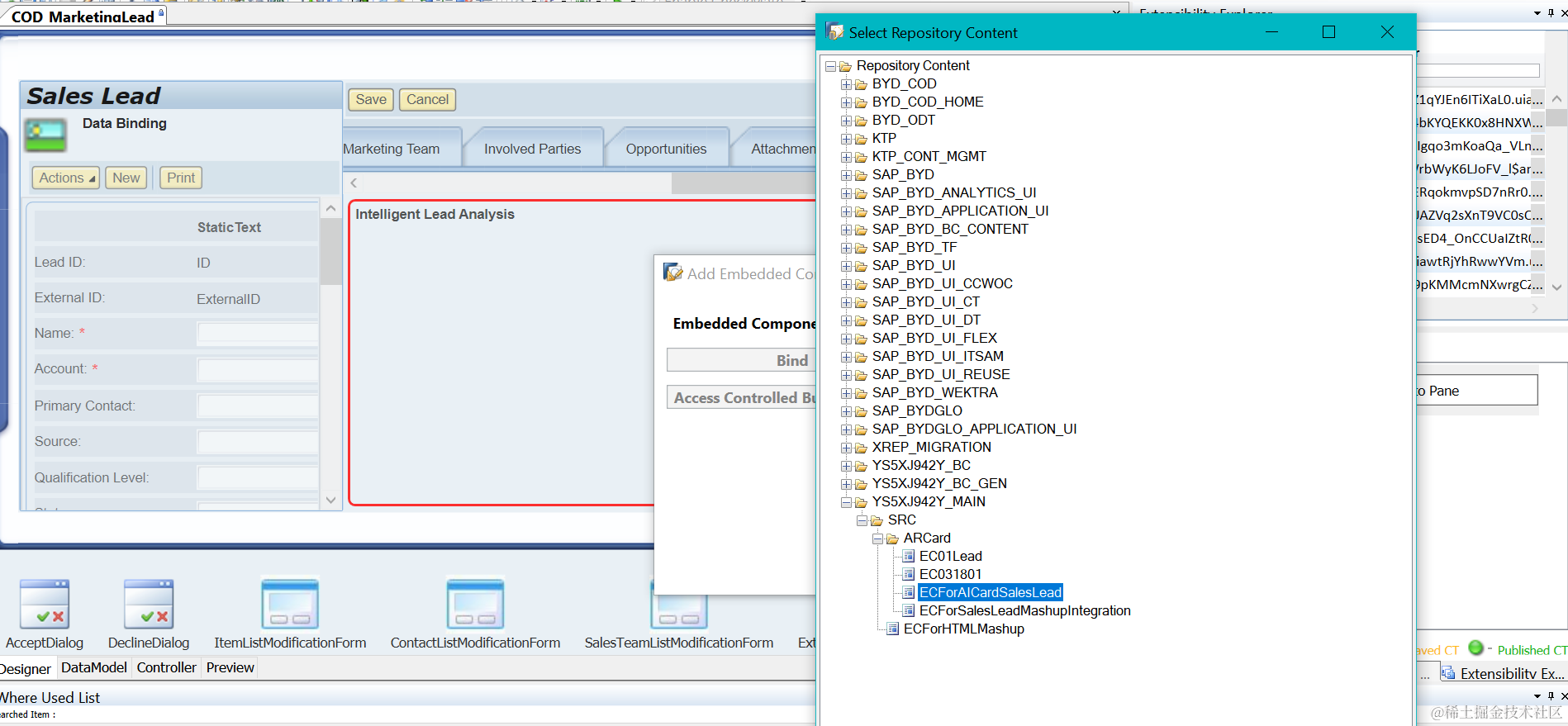Click the Save button
This screenshot has width=1568, height=726.
(x=371, y=99)
